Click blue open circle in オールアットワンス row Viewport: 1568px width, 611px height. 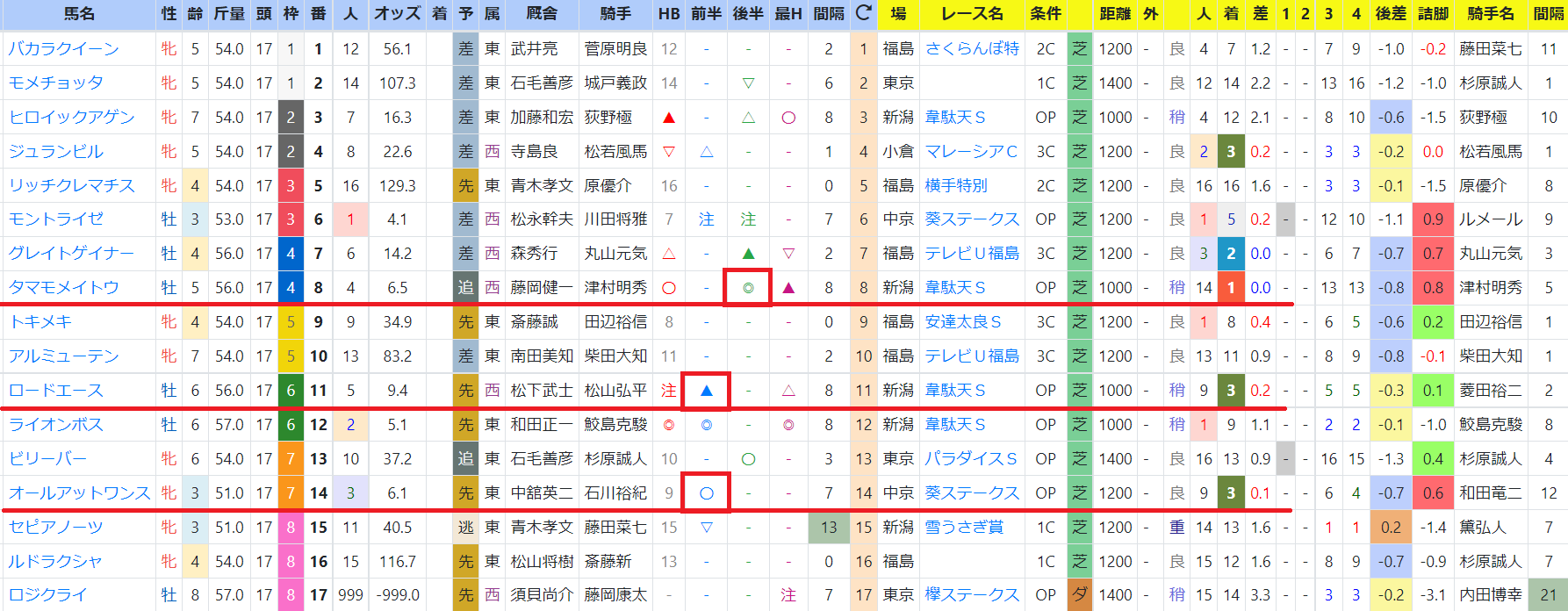(707, 493)
